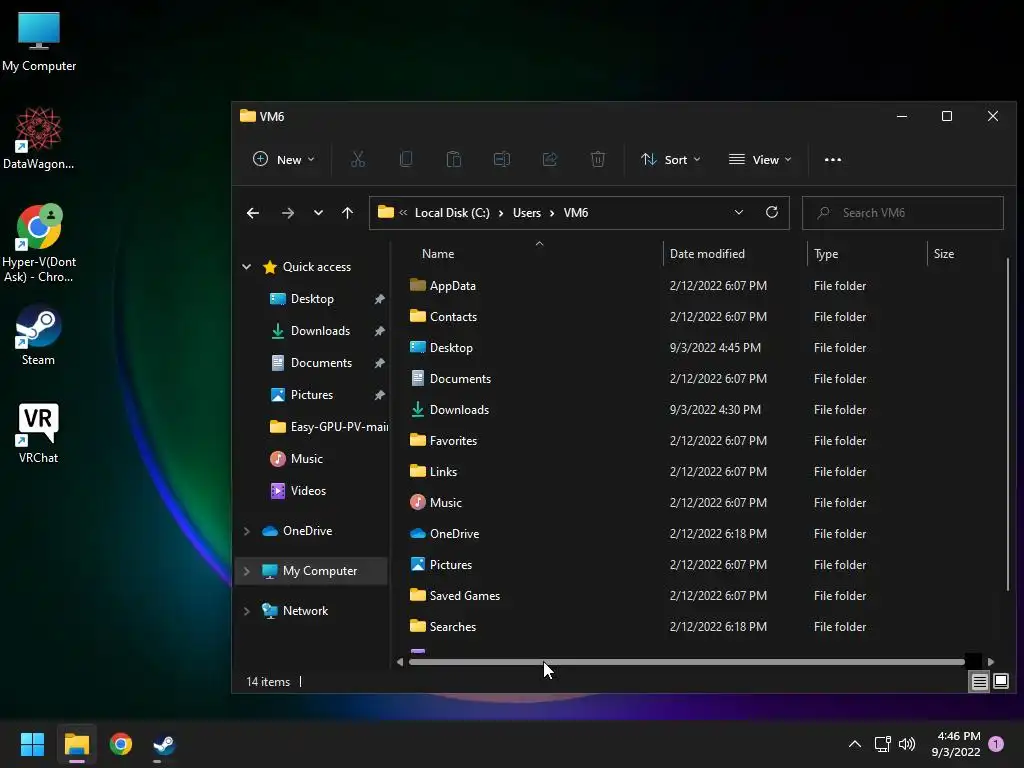Sort by Size column header

(x=943, y=253)
